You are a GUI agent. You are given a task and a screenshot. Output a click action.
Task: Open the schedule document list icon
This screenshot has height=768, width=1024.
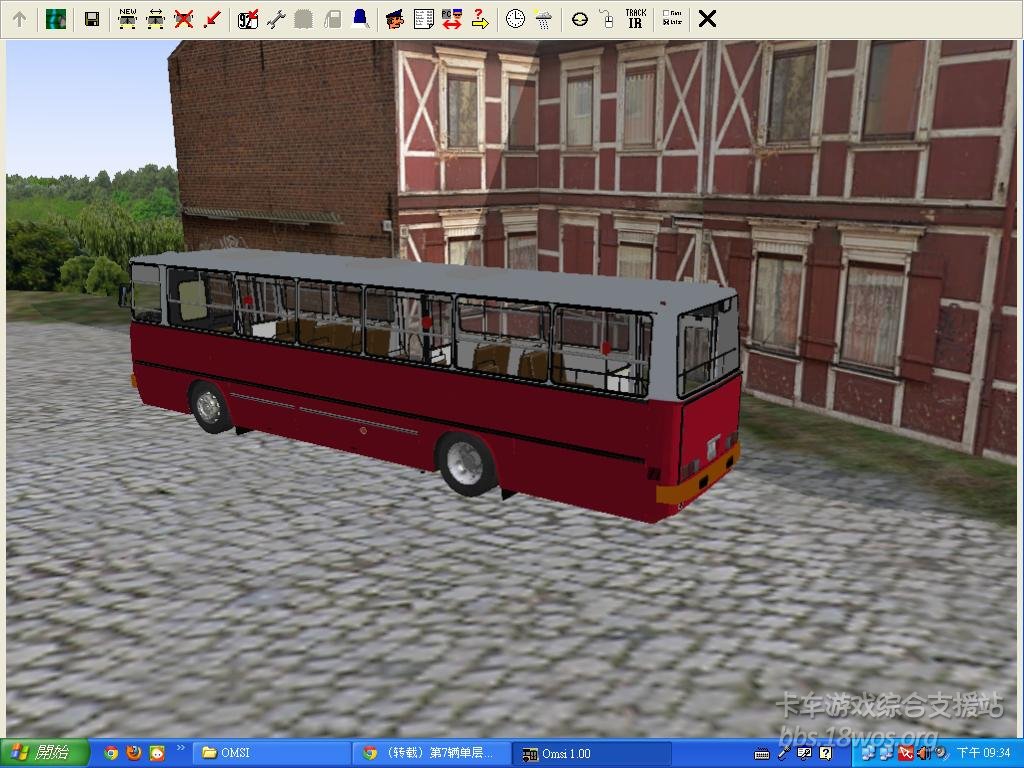[x=423, y=19]
